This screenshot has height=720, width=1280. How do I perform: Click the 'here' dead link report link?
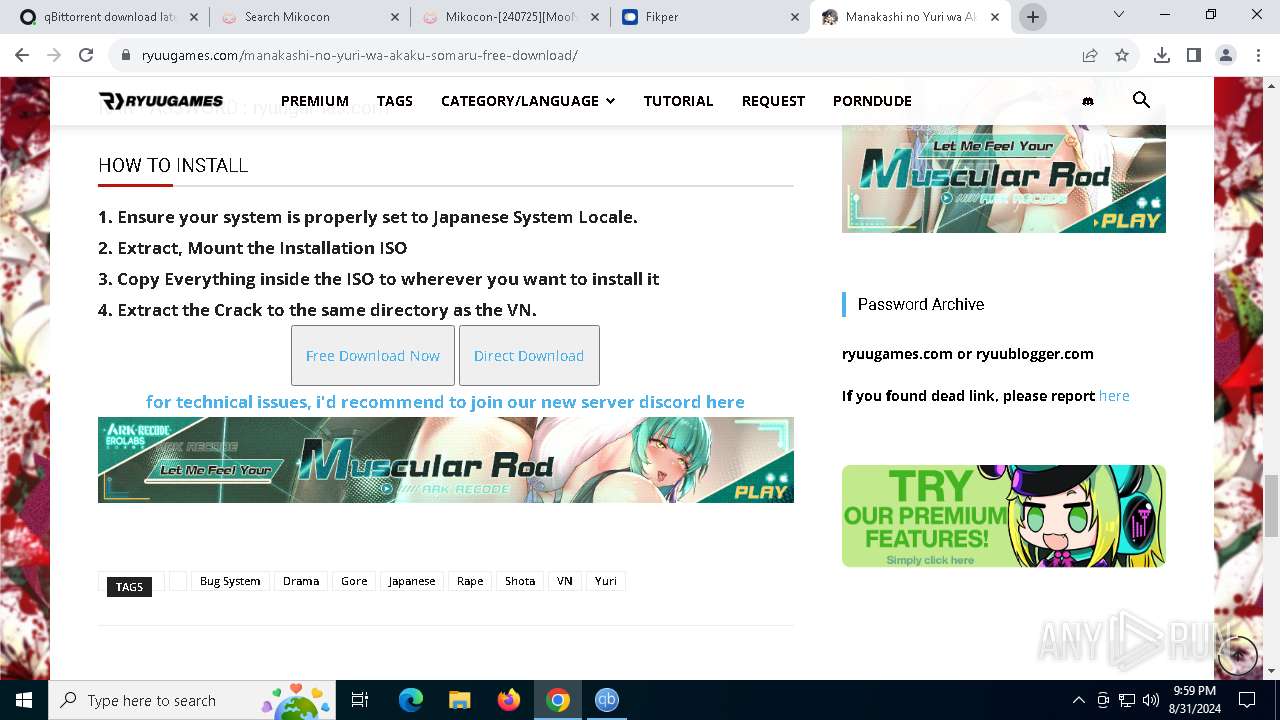click(1114, 396)
